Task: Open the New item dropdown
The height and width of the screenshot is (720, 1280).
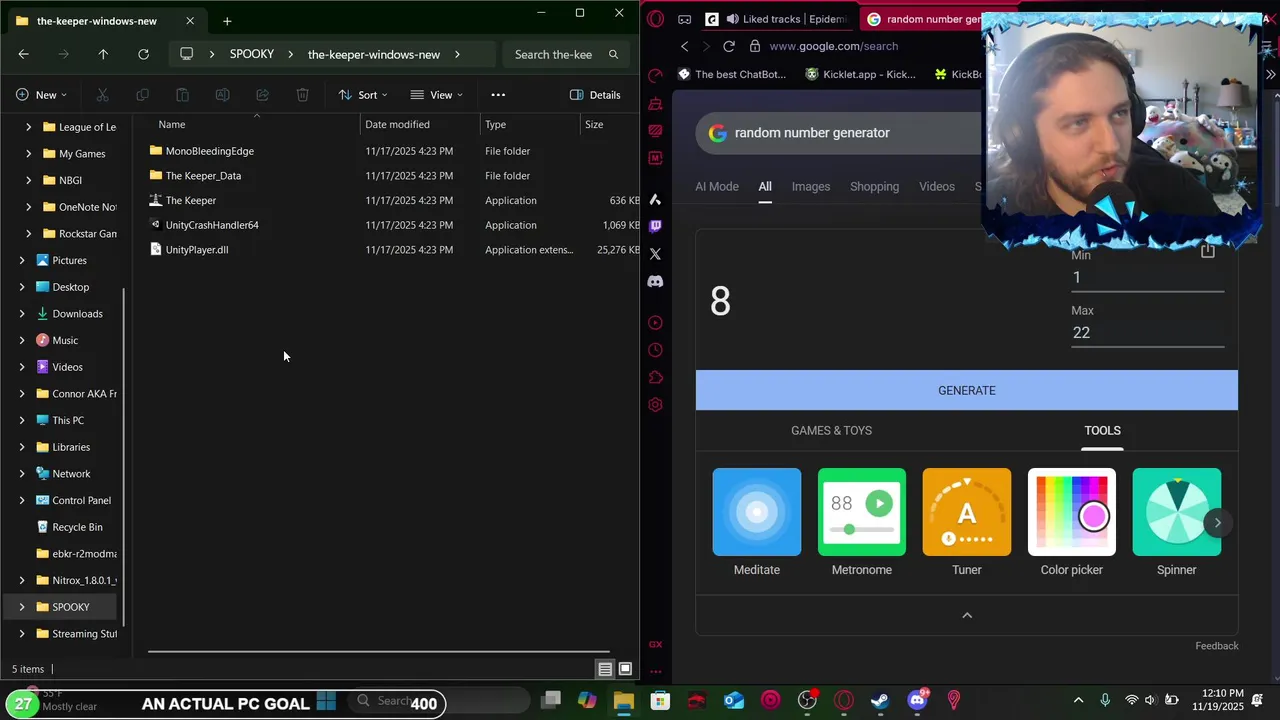Action: click(x=41, y=95)
